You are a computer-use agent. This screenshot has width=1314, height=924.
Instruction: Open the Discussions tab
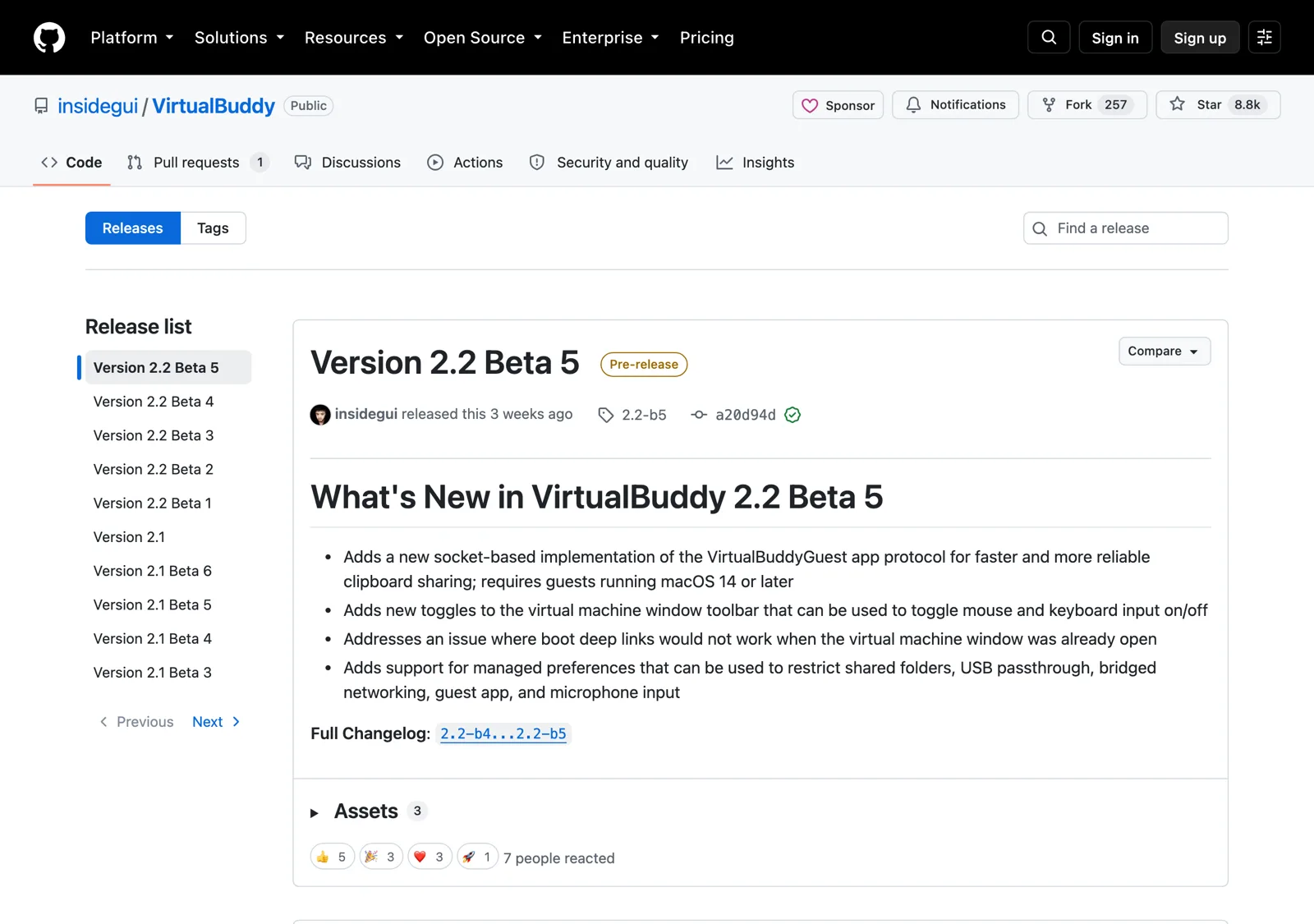click(347, 163)
